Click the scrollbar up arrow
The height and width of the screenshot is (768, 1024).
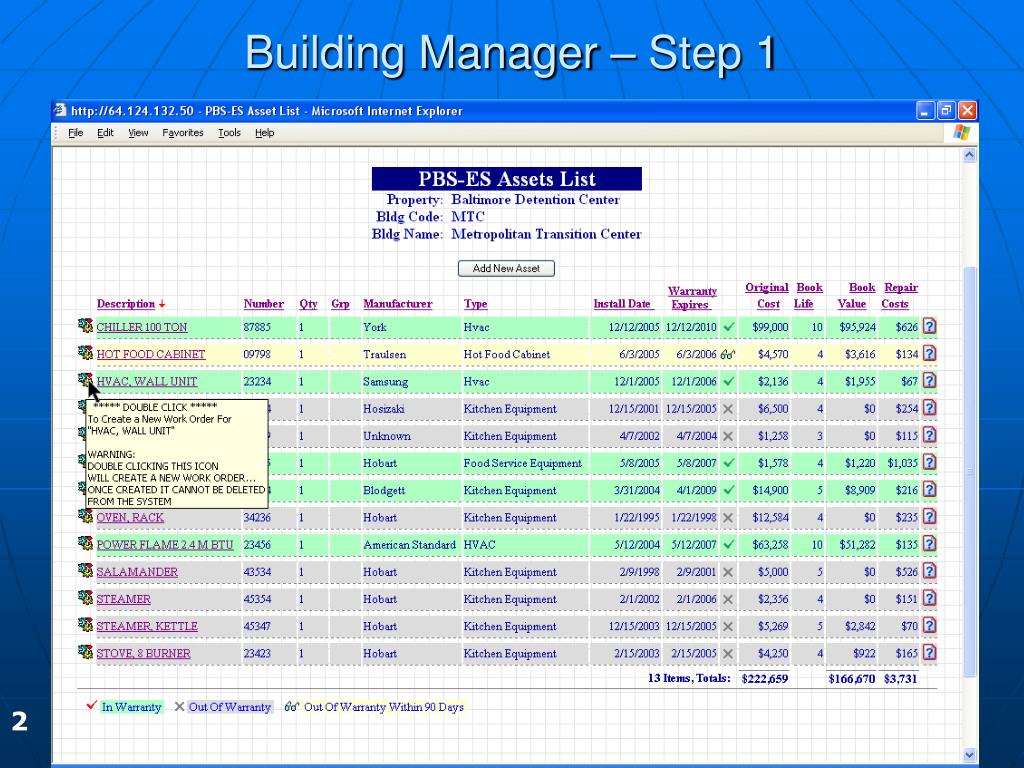[x=969, y=155]
